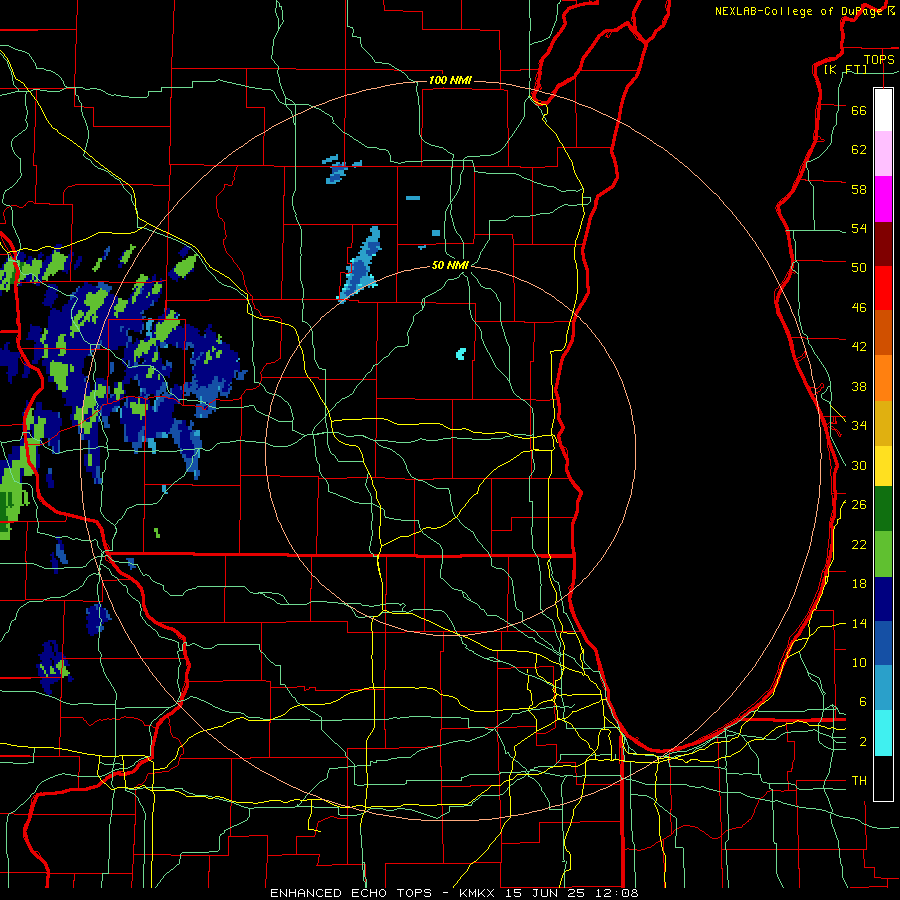Click the ENHANCED ECHO TOPS caption text
900x900 pixels.
[351, 893]
